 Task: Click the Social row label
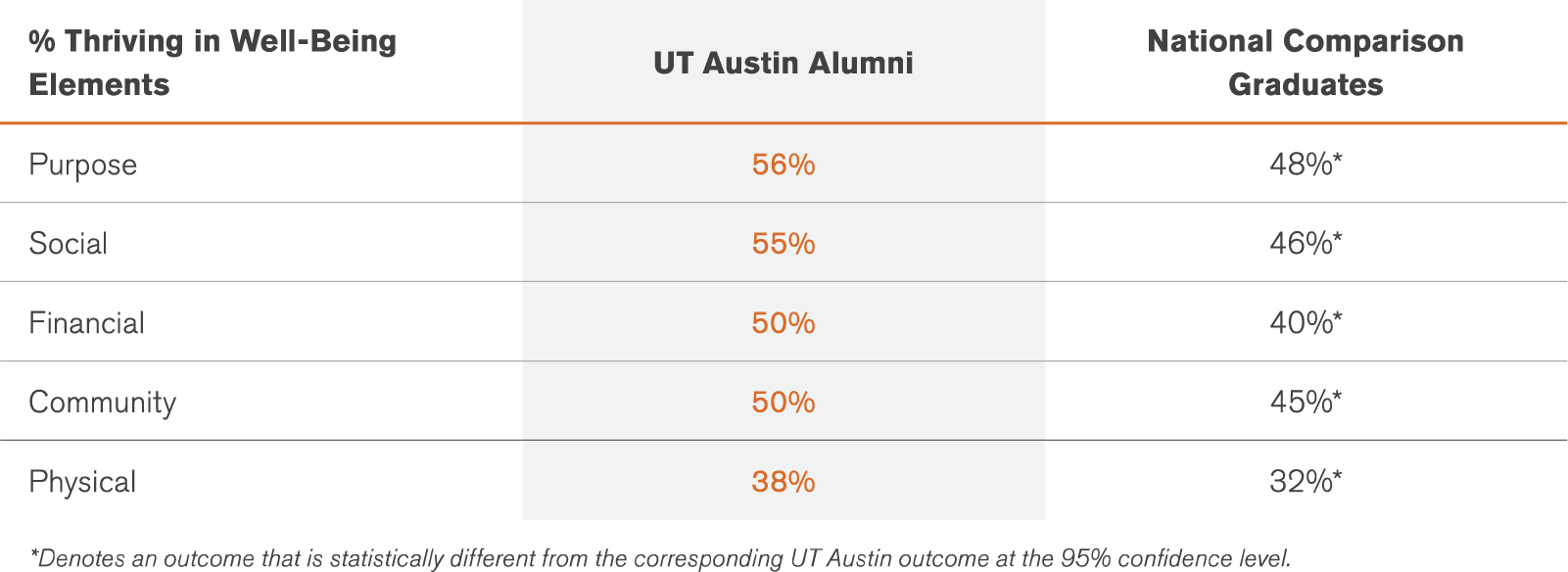69,243
